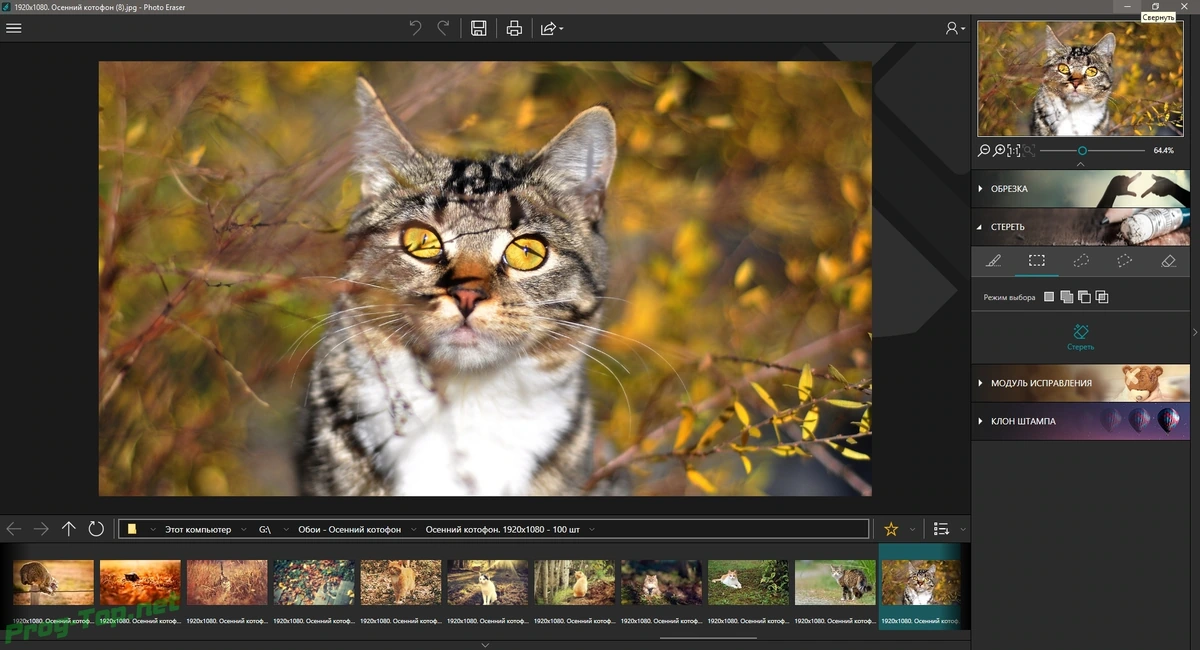Go forward in folder history

point(41,528)
